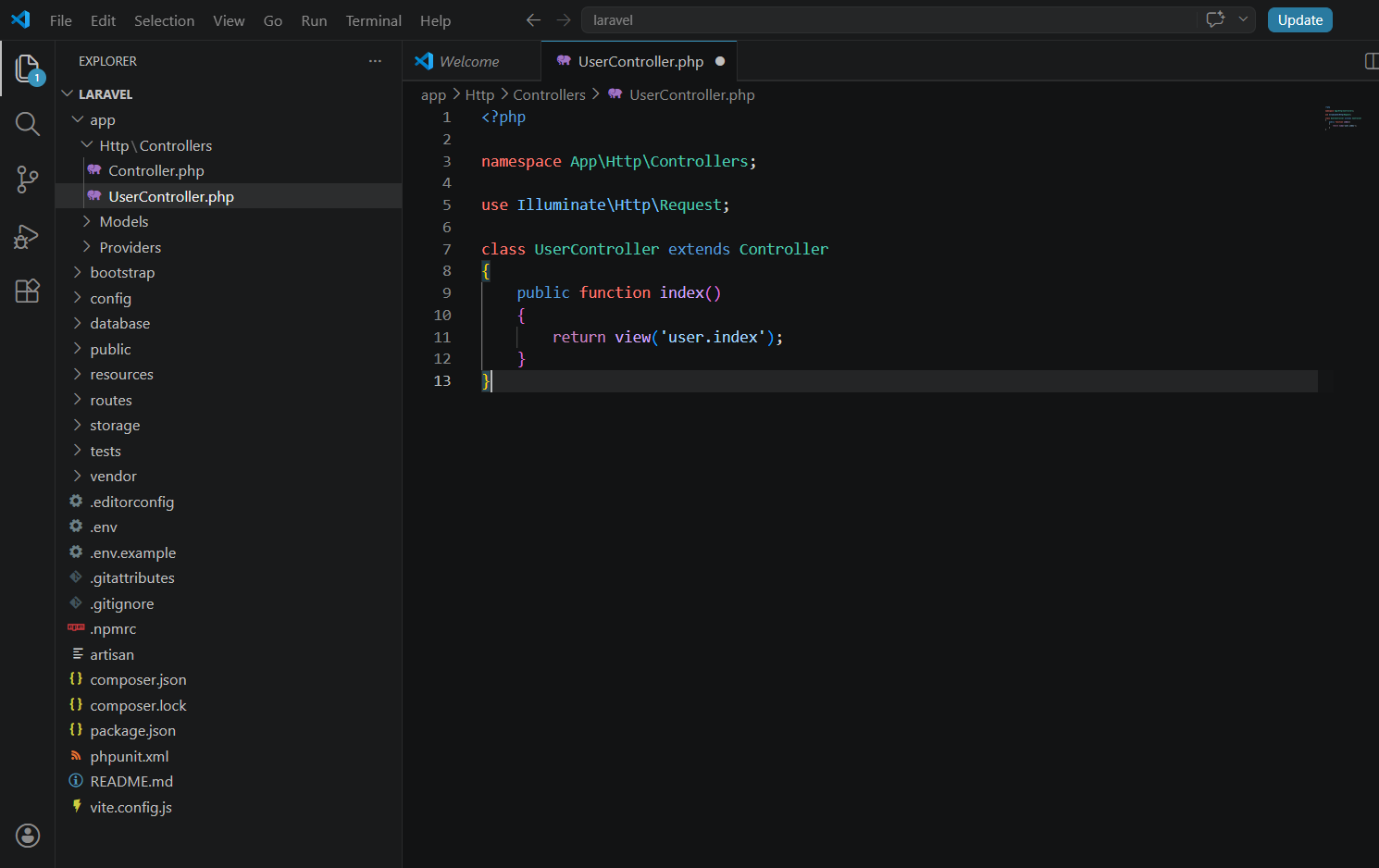Open README.md in the explorer

(x=229, y=781)
